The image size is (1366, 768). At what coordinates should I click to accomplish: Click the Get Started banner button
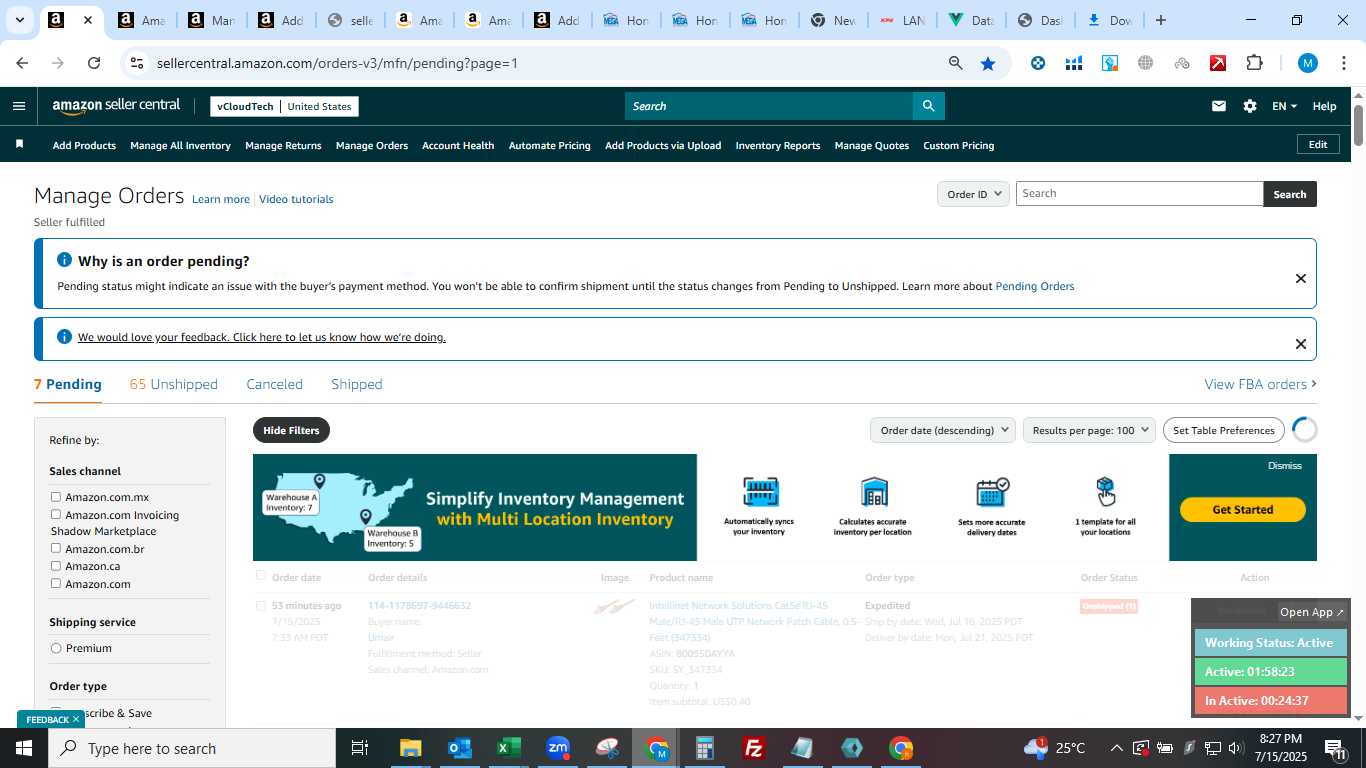(x=1242, y=509)
